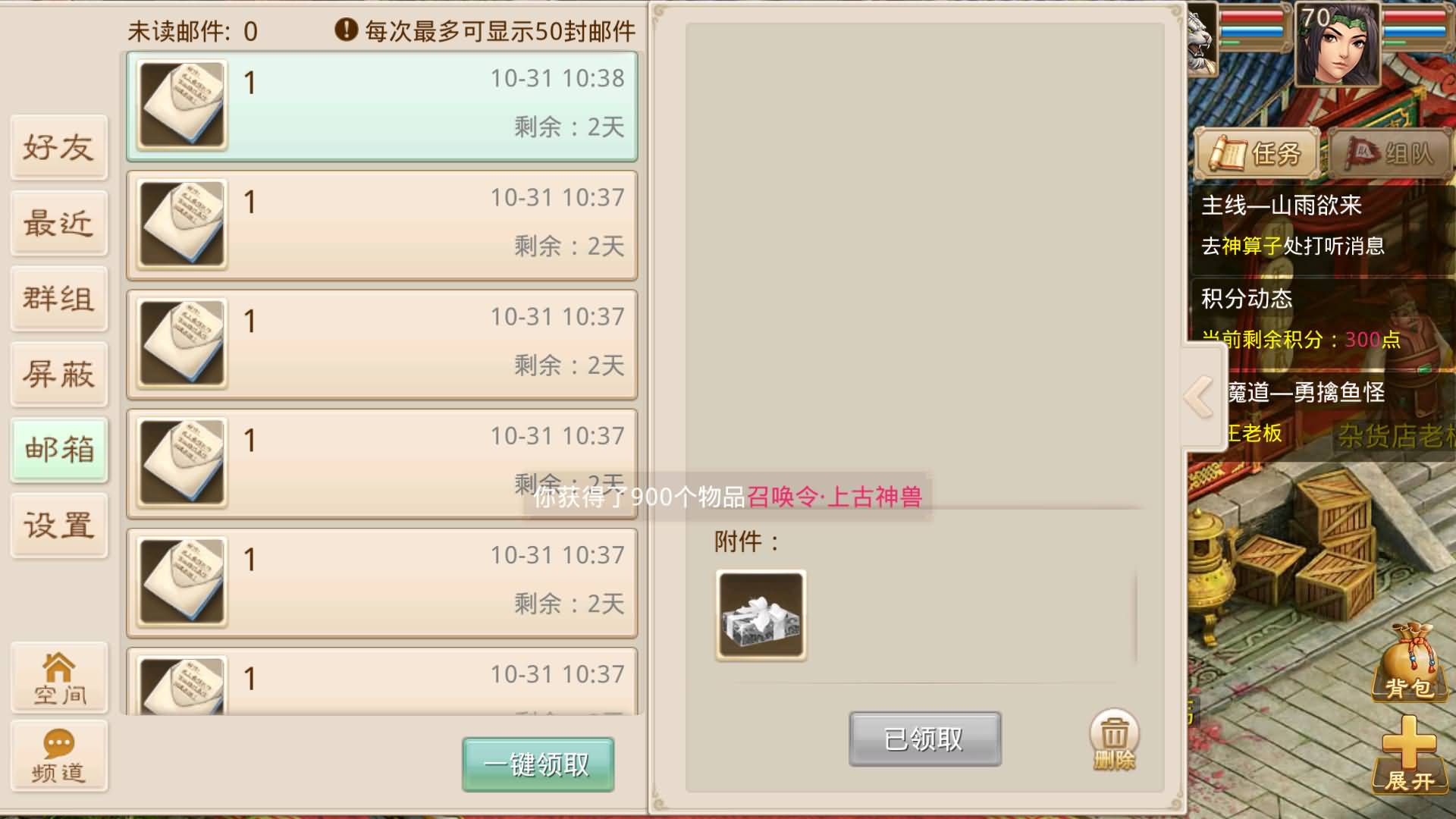Open the 频道 chat channel icon
This screenshot has width=1456, height=819.
point(59,756)
